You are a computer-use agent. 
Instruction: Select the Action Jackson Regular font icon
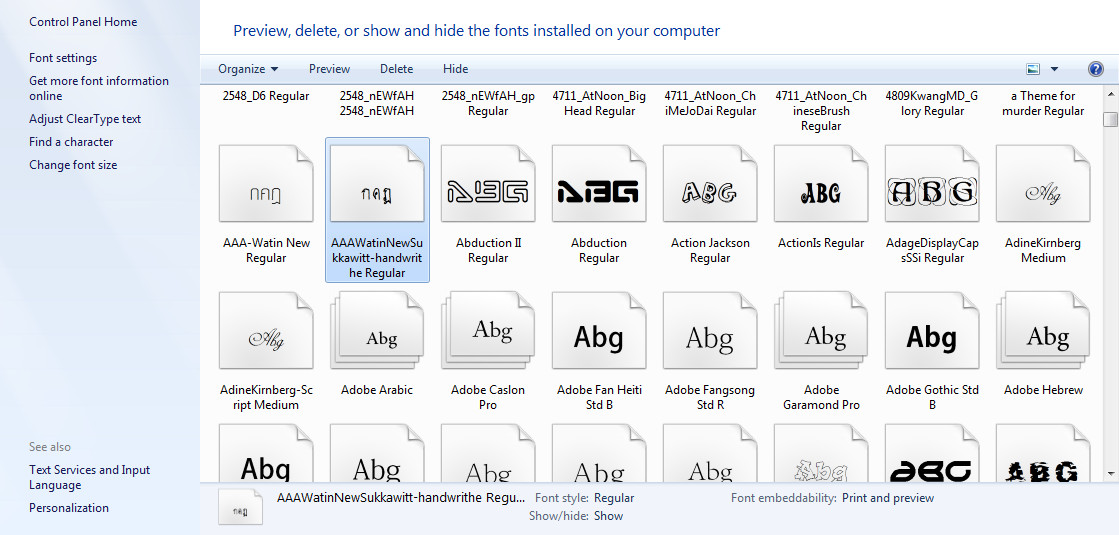pyautogui.click(x=710, y=184)
